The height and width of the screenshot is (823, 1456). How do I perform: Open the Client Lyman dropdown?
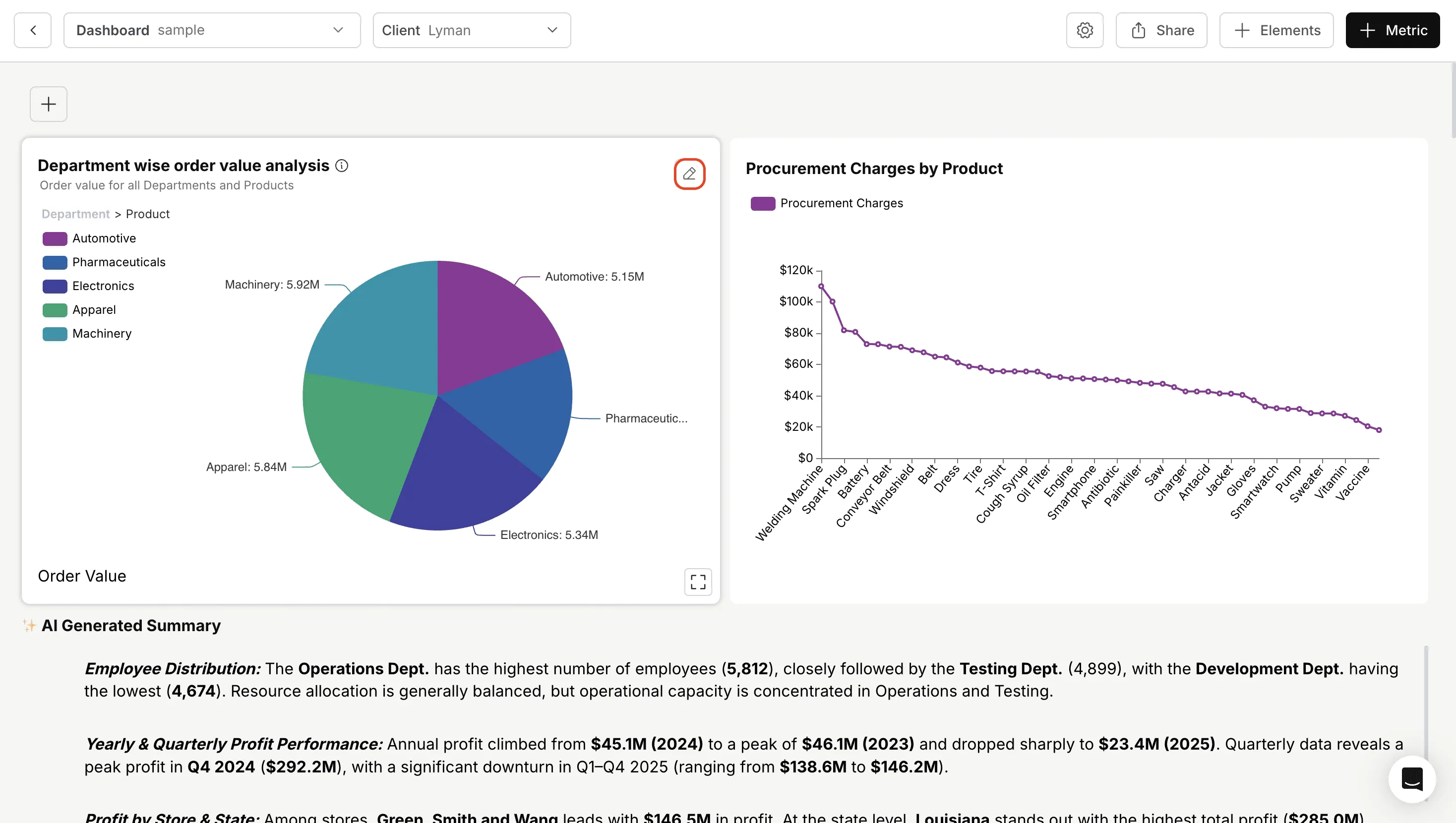click(x=472, y=31)
